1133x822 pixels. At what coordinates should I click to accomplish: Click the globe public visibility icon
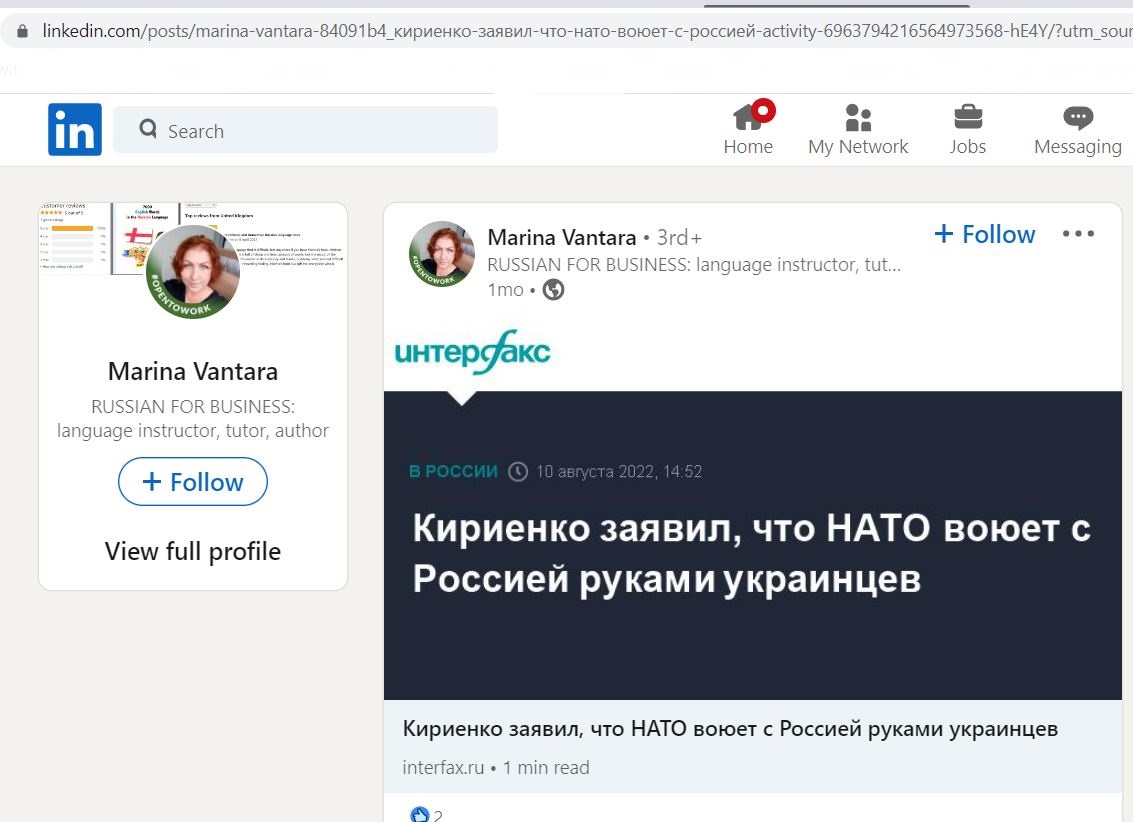pyautogui.click(x=553, y=290)
